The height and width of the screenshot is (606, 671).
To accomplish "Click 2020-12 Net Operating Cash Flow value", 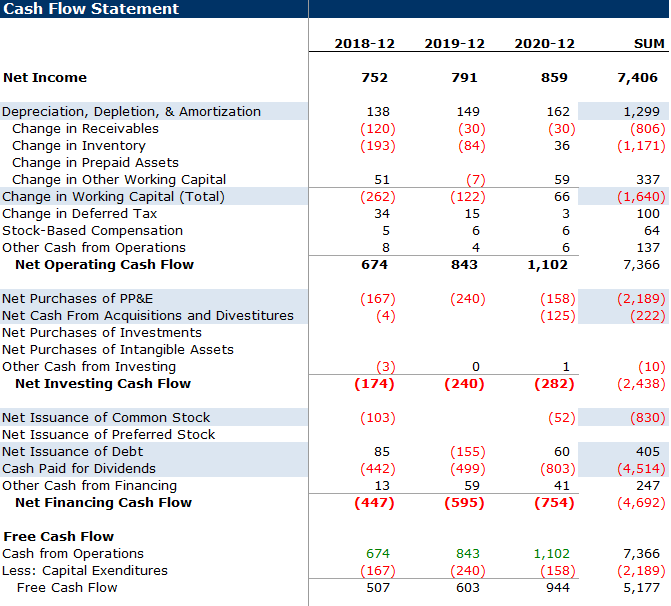I will (546, 265).
